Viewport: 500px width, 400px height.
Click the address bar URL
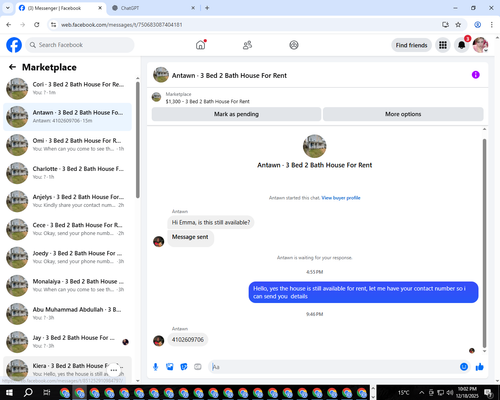[x=122, y=25]
